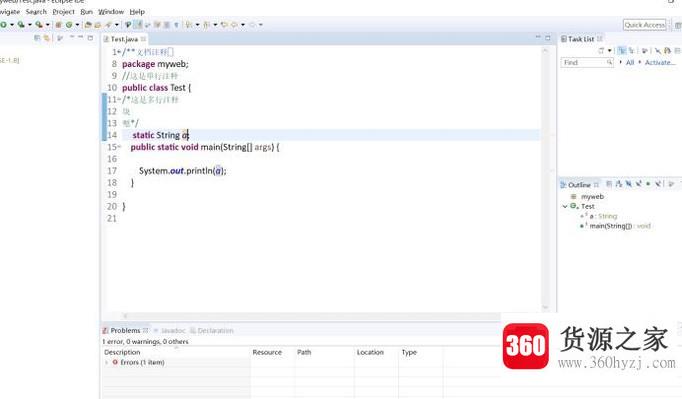682x399 pixels.
Task: Open the Window menu
Action: click(111, 12)
